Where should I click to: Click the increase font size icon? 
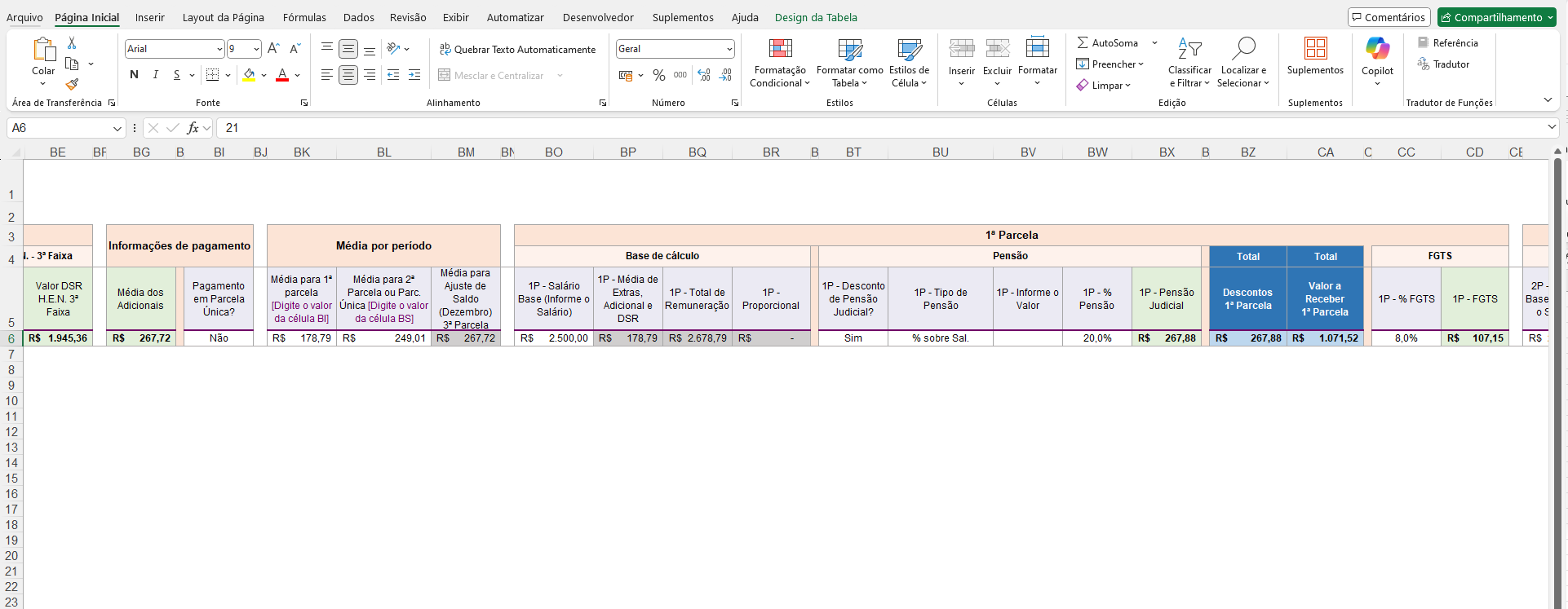[x=273, y=49]
